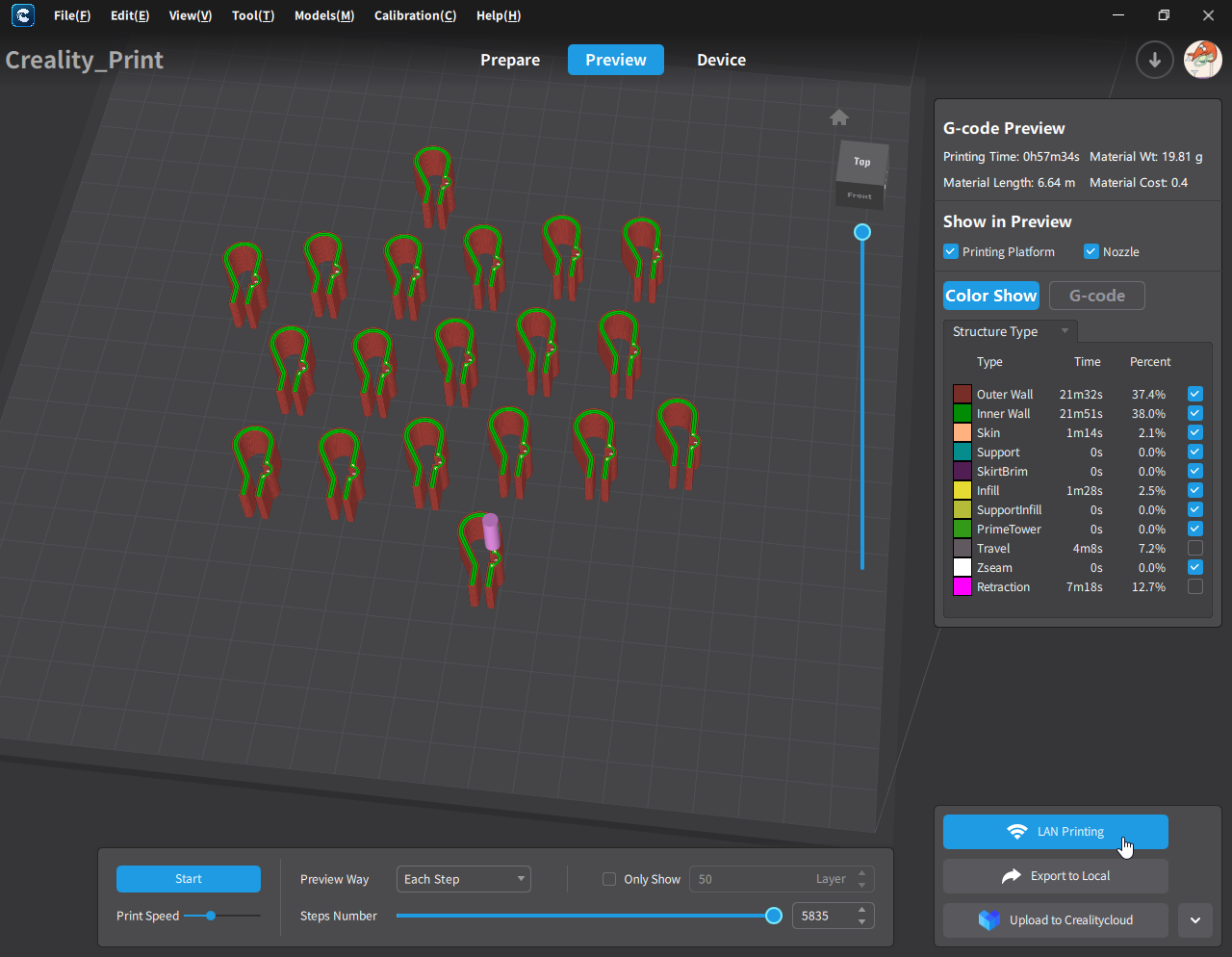Select the G-code tab
Viewport: 1232px width, 957px height.
tap(1097, 296)
